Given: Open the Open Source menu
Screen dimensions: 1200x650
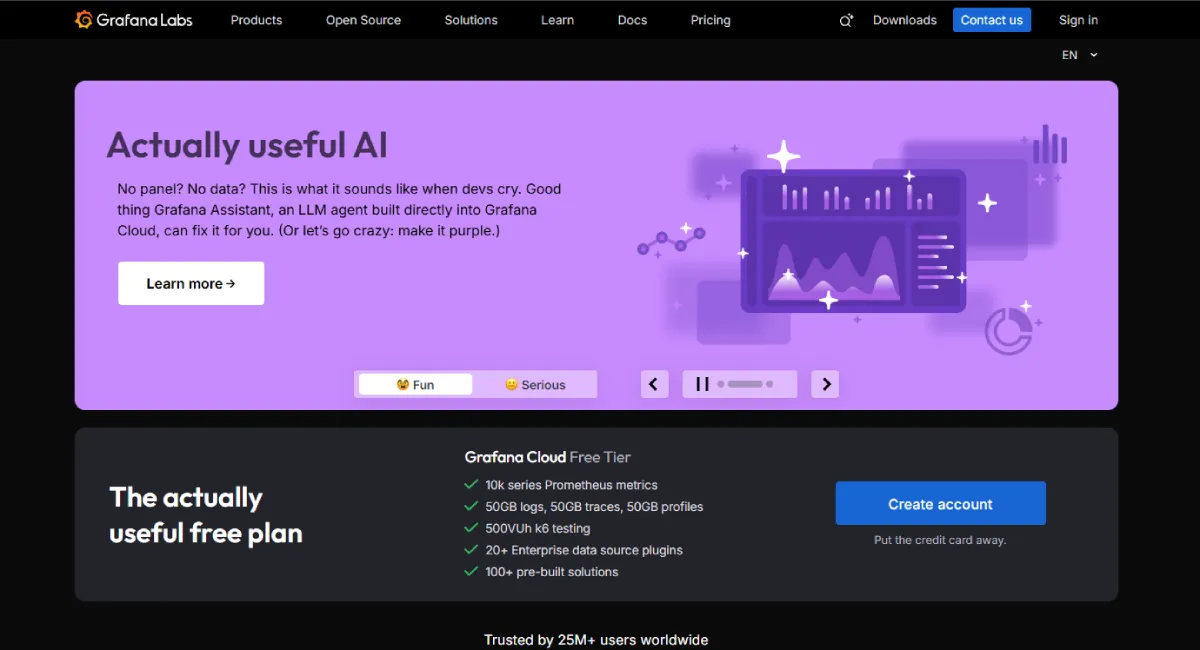Looking at the screenshot, I should tap(363, 20).
